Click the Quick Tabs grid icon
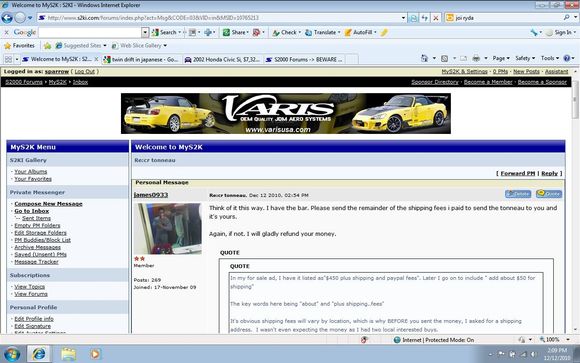The width and height of the screenshot is (580, 363). 8,59
